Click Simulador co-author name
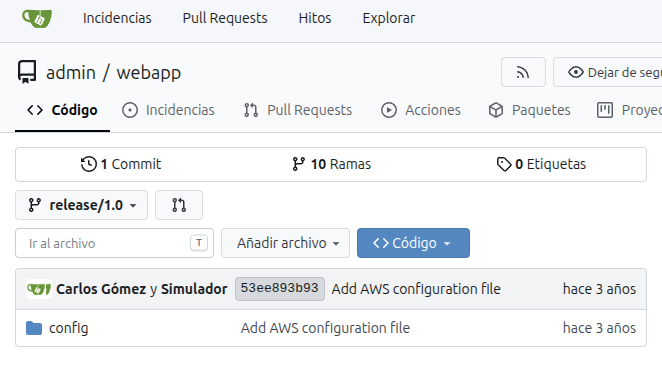The image size is (662, 369). pos(194,289)
